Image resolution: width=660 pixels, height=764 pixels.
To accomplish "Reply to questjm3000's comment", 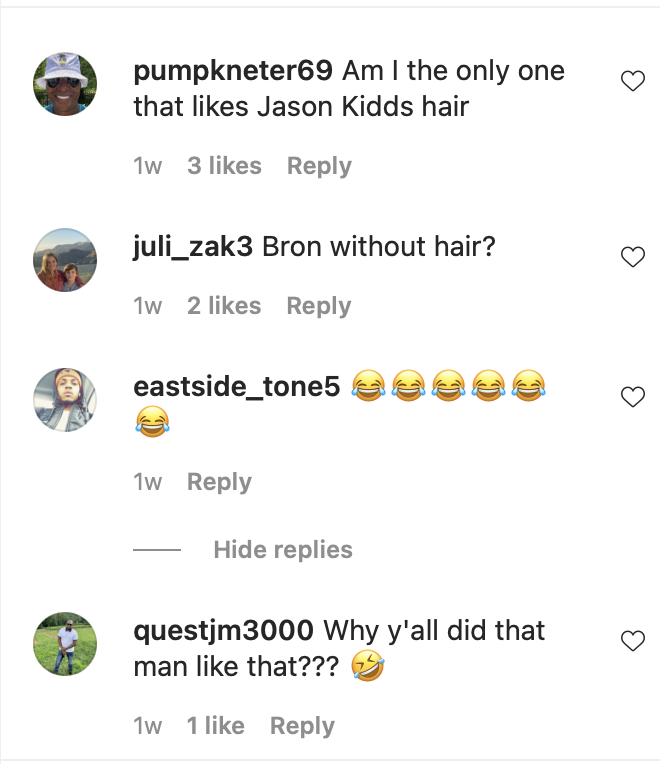I will point(302,726).
